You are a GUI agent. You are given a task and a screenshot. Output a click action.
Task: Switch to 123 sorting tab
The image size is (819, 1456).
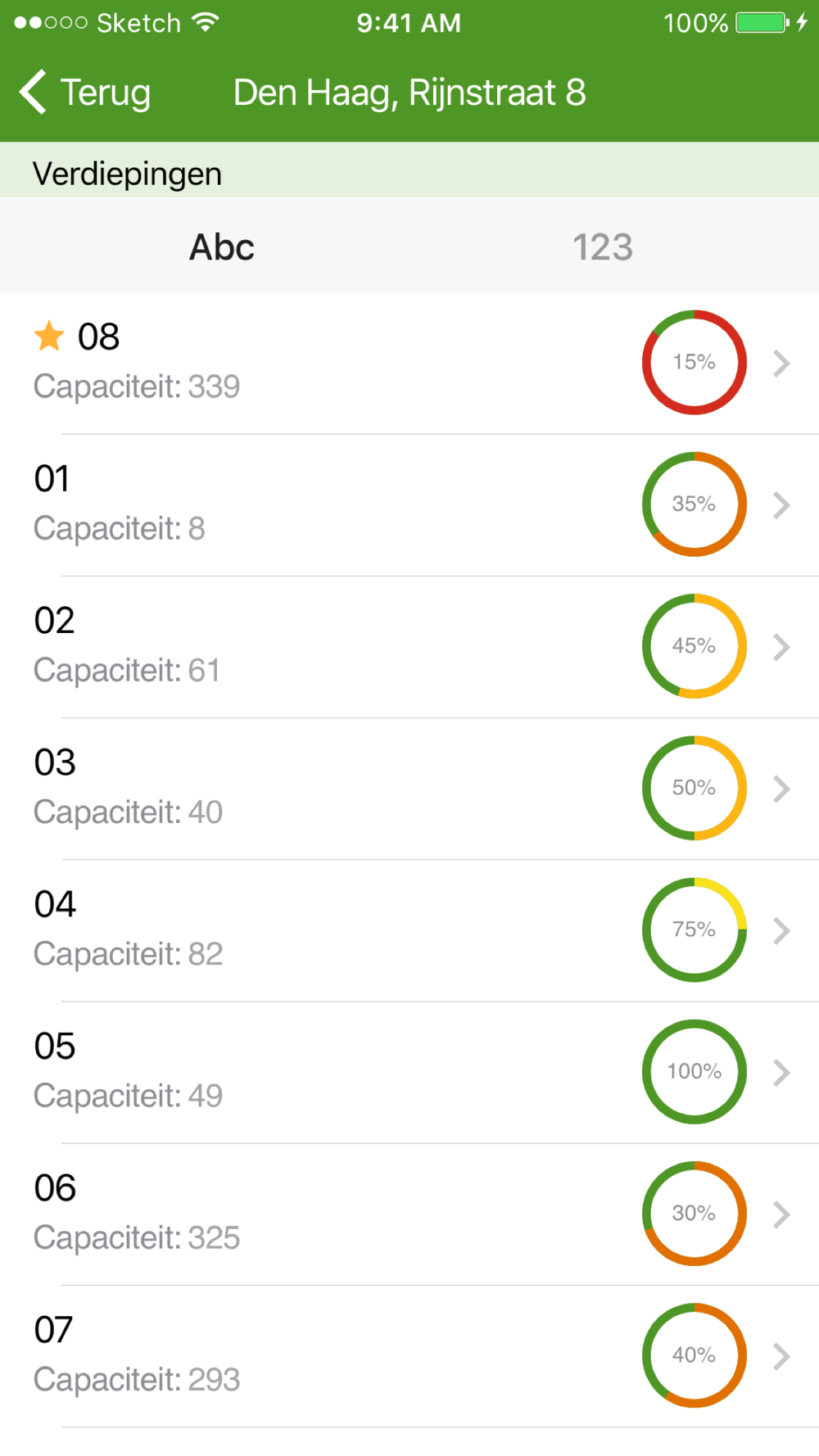602,247
